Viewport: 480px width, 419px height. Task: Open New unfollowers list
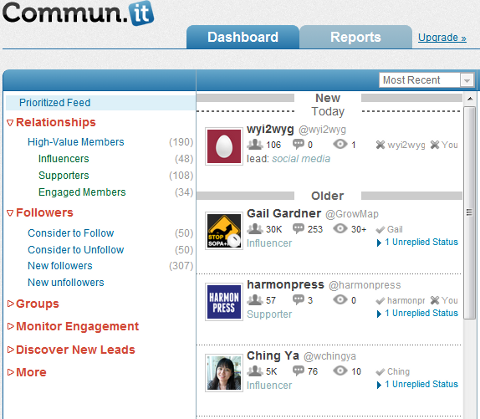(66, 282)
